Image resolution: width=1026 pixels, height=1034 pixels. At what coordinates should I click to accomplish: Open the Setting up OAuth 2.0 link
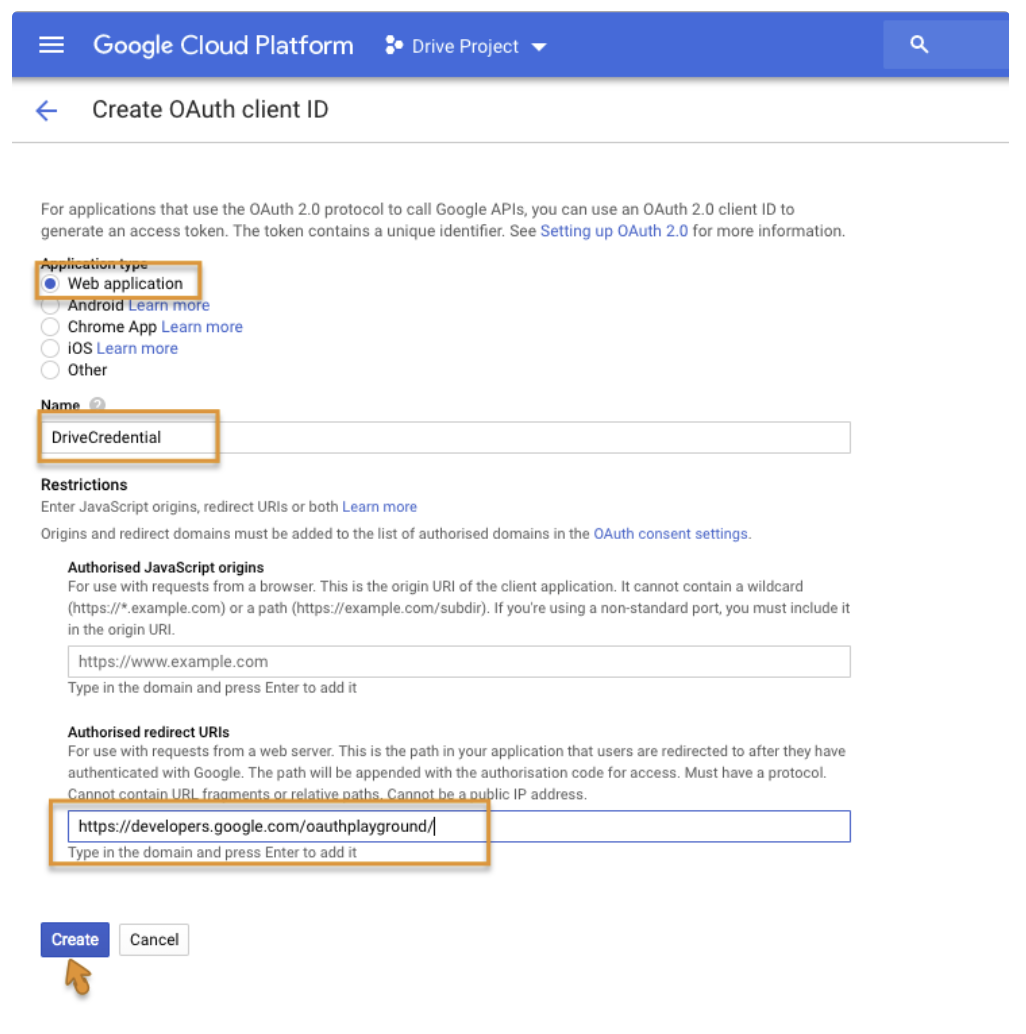[x=613, y=231]
